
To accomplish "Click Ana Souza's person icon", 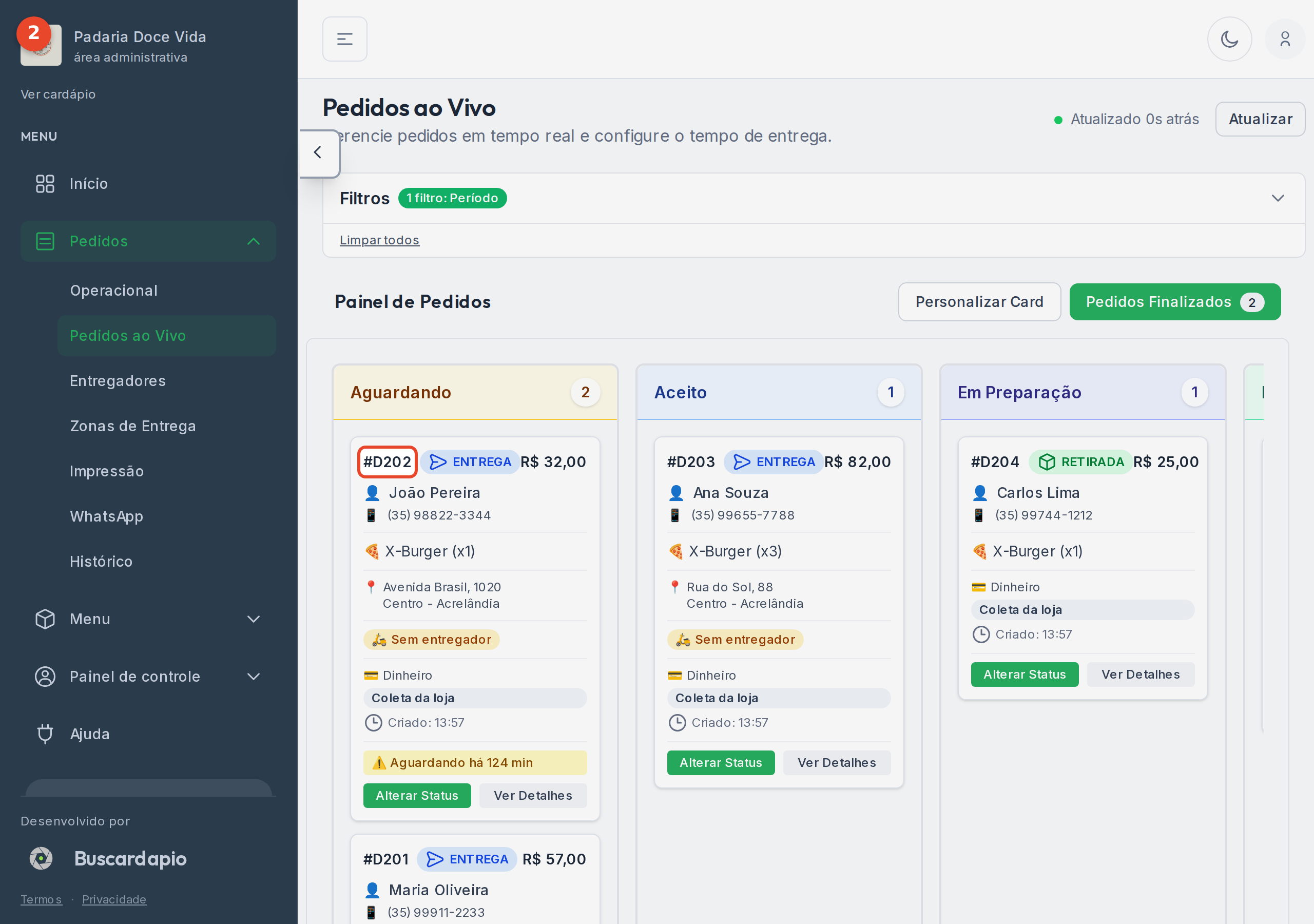I will 676,492.
